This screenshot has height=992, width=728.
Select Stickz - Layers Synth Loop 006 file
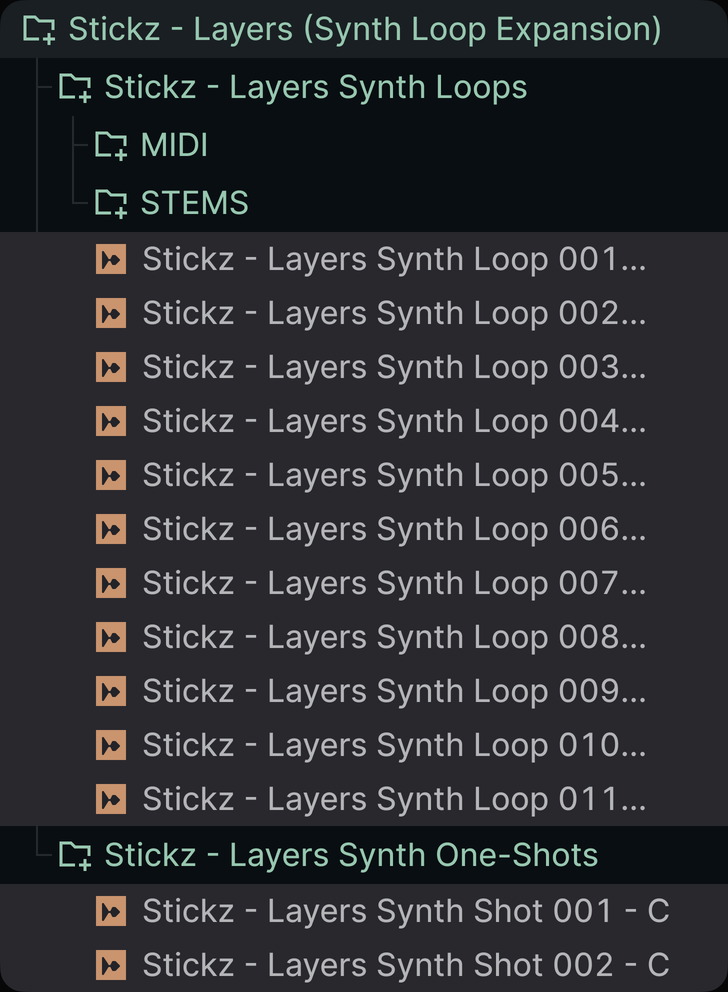tap(364, 529)
